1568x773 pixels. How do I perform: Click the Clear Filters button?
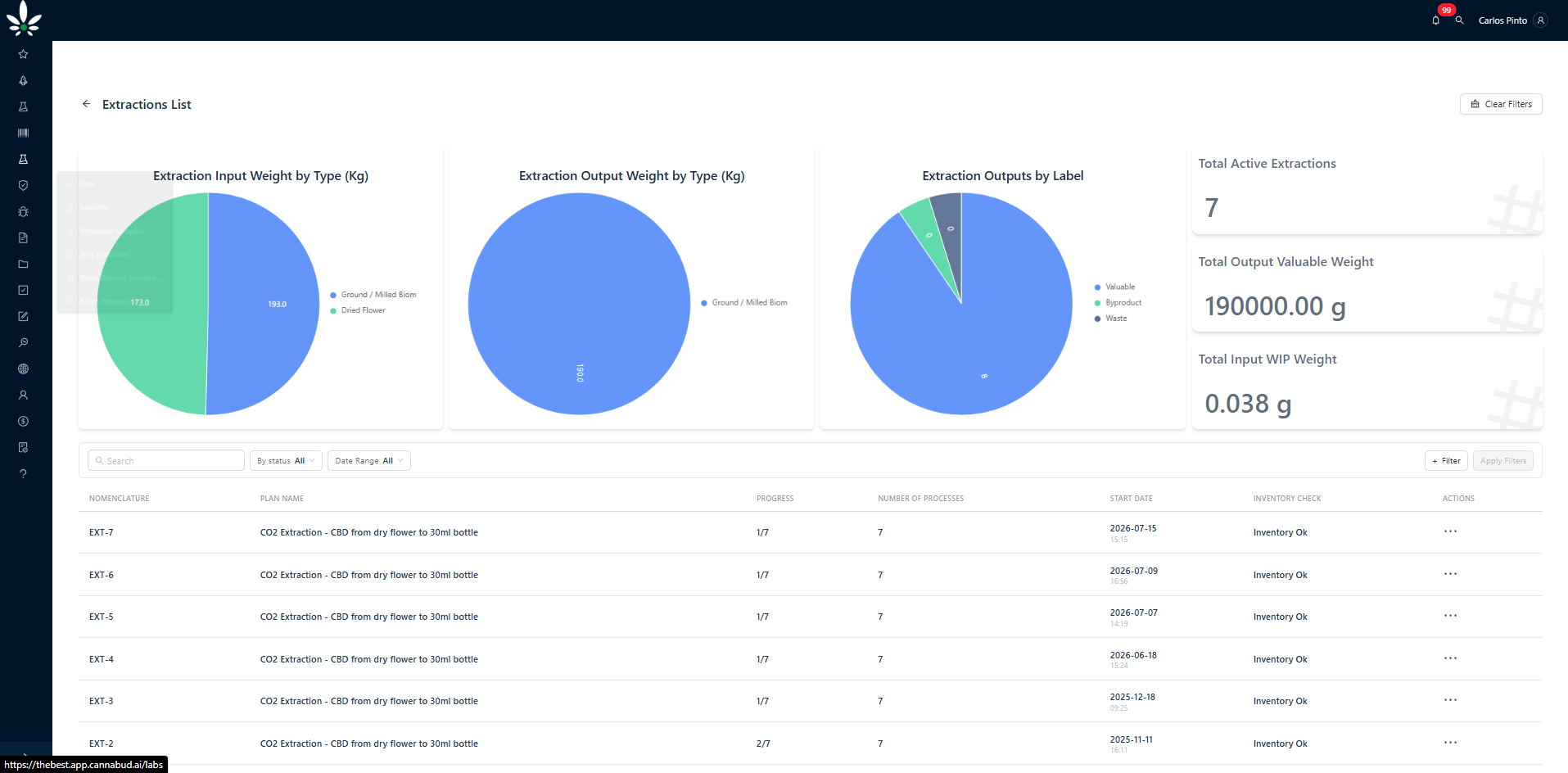click(1501, 104)
